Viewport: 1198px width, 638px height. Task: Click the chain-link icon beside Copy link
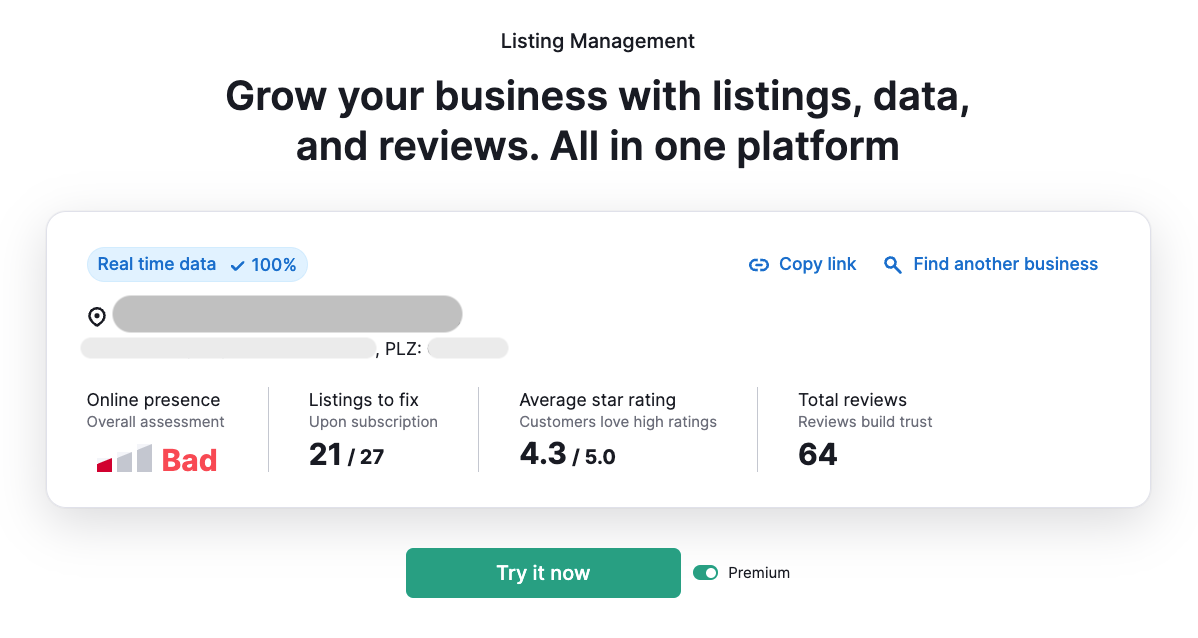pyautogui.click(x=760, y=264)
